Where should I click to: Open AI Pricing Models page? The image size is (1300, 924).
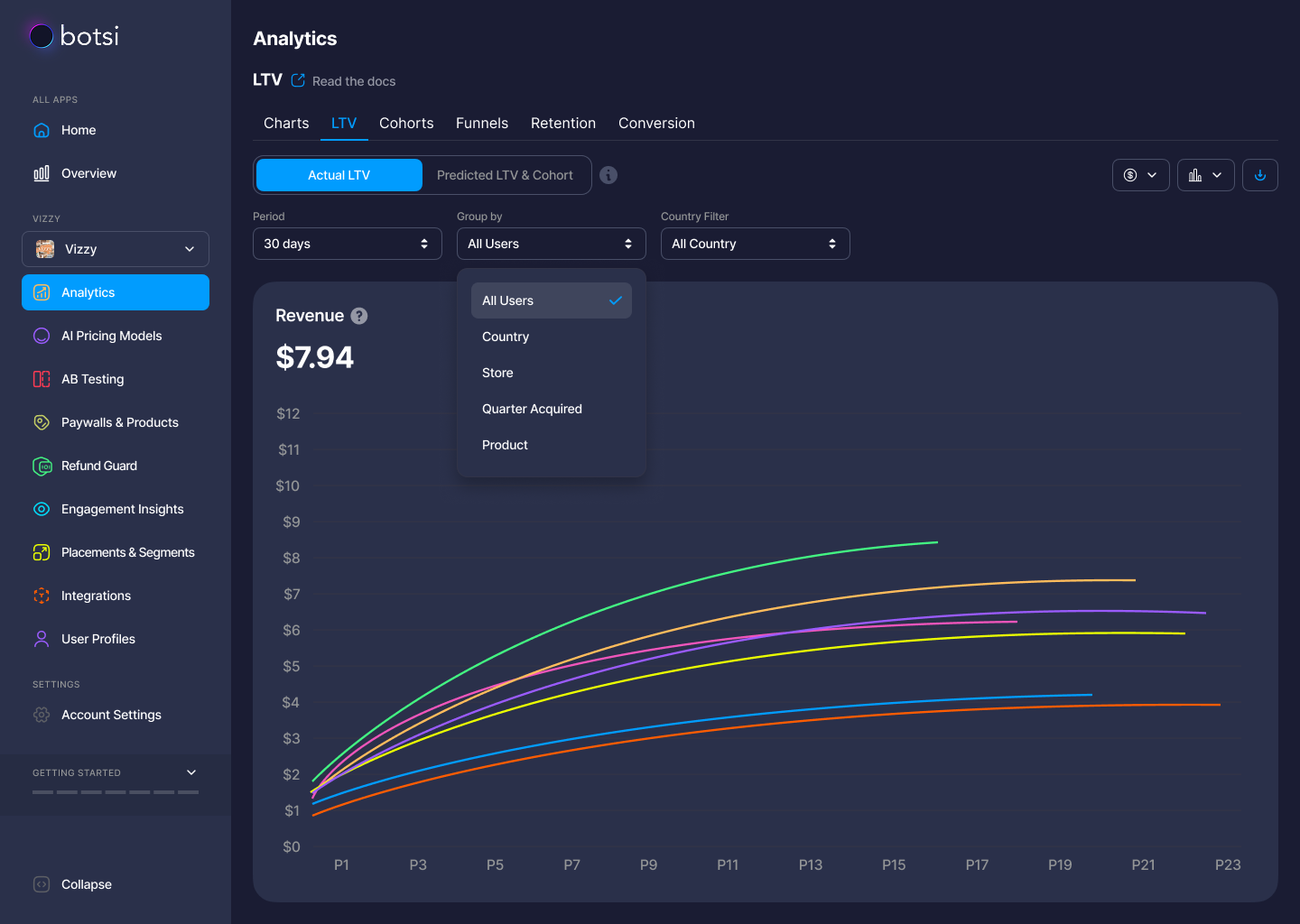pos(111,336)
